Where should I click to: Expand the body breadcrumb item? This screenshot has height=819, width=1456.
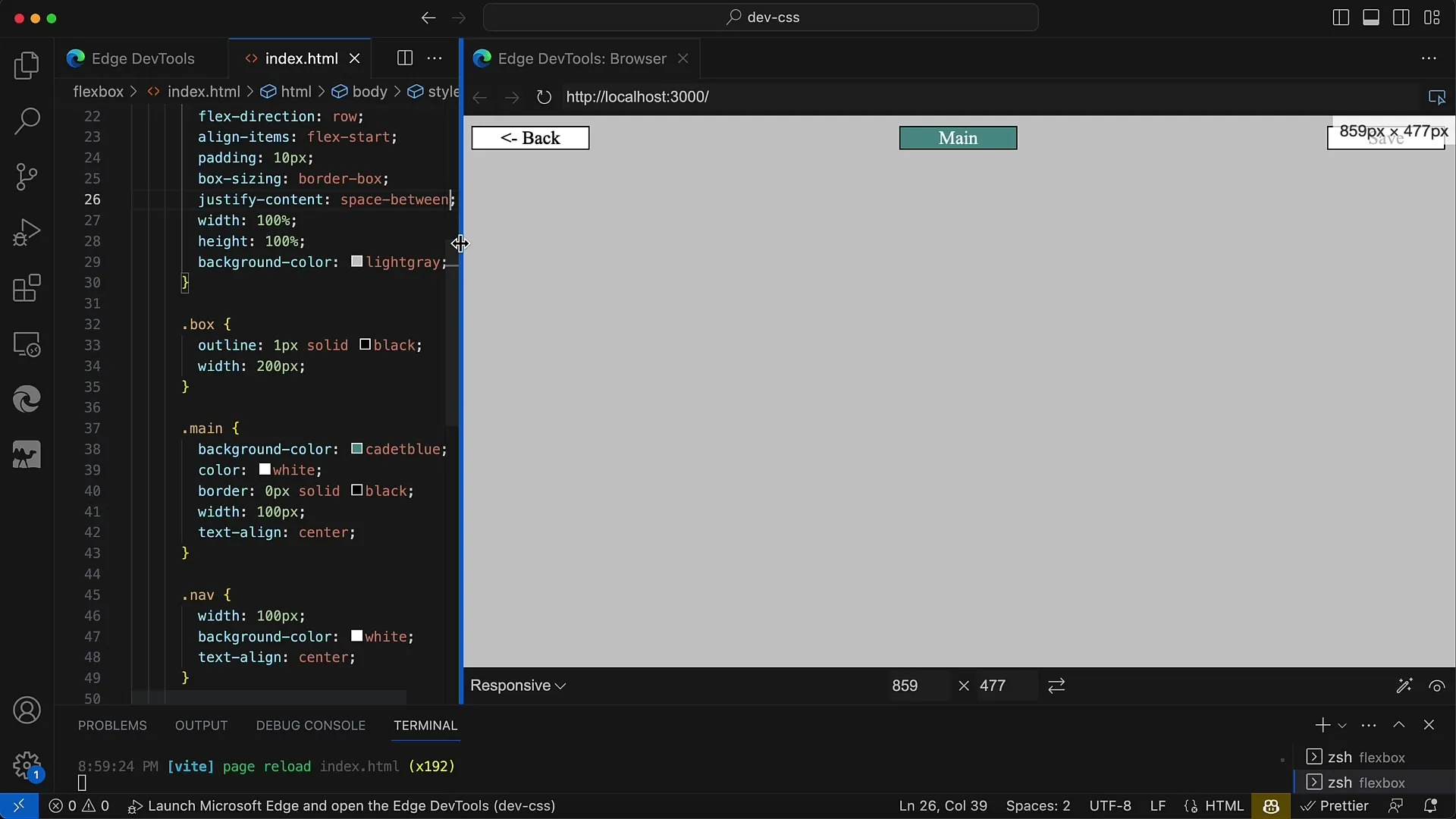pos(360,92)
